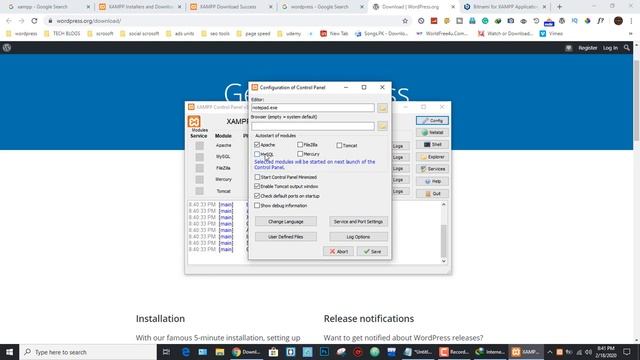640x360 pixels.
Task: Open User Defined Files
Action: point(286,237)
